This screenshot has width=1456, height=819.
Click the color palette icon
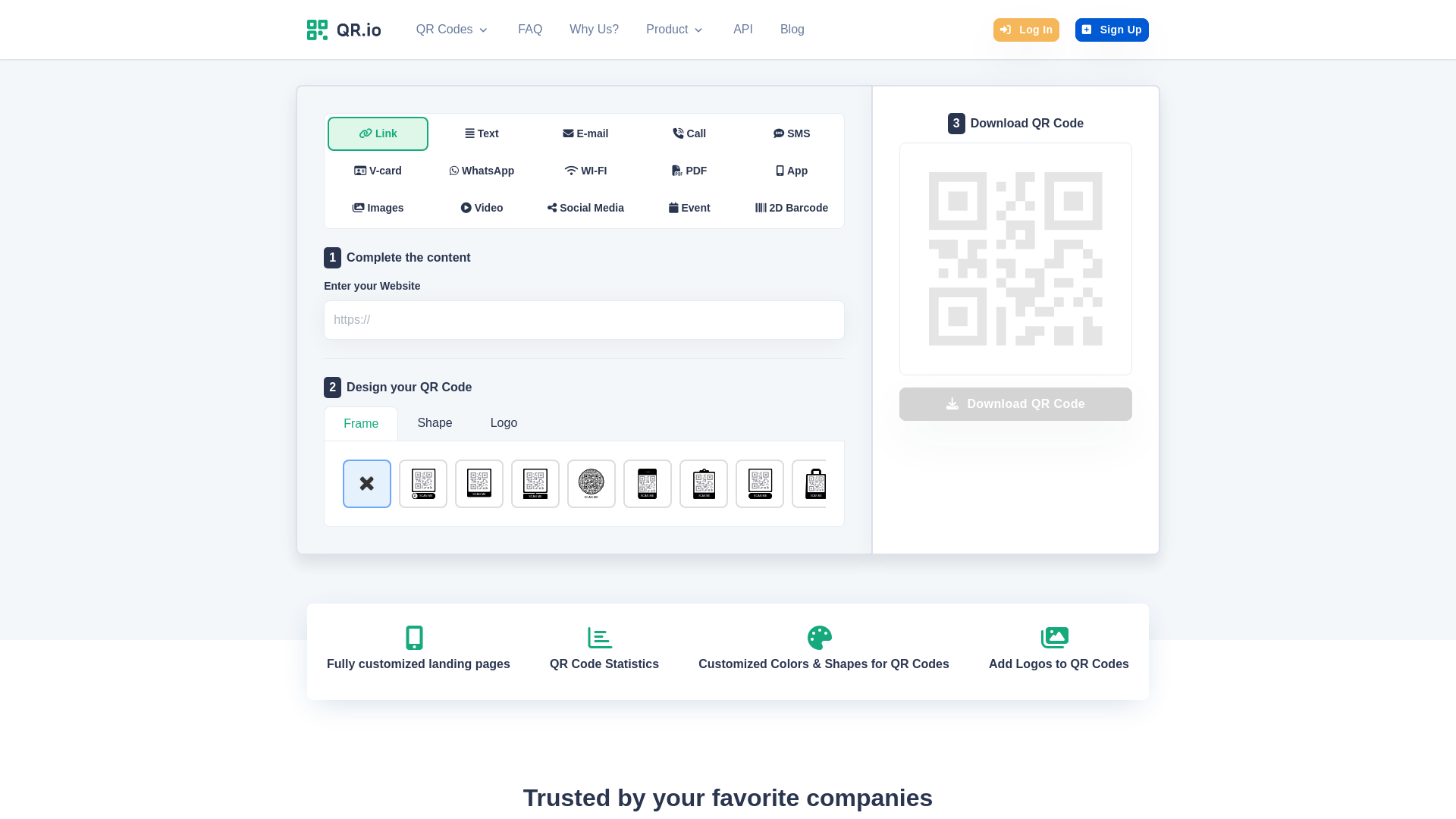pyautogui.click(x=820, y=638)
